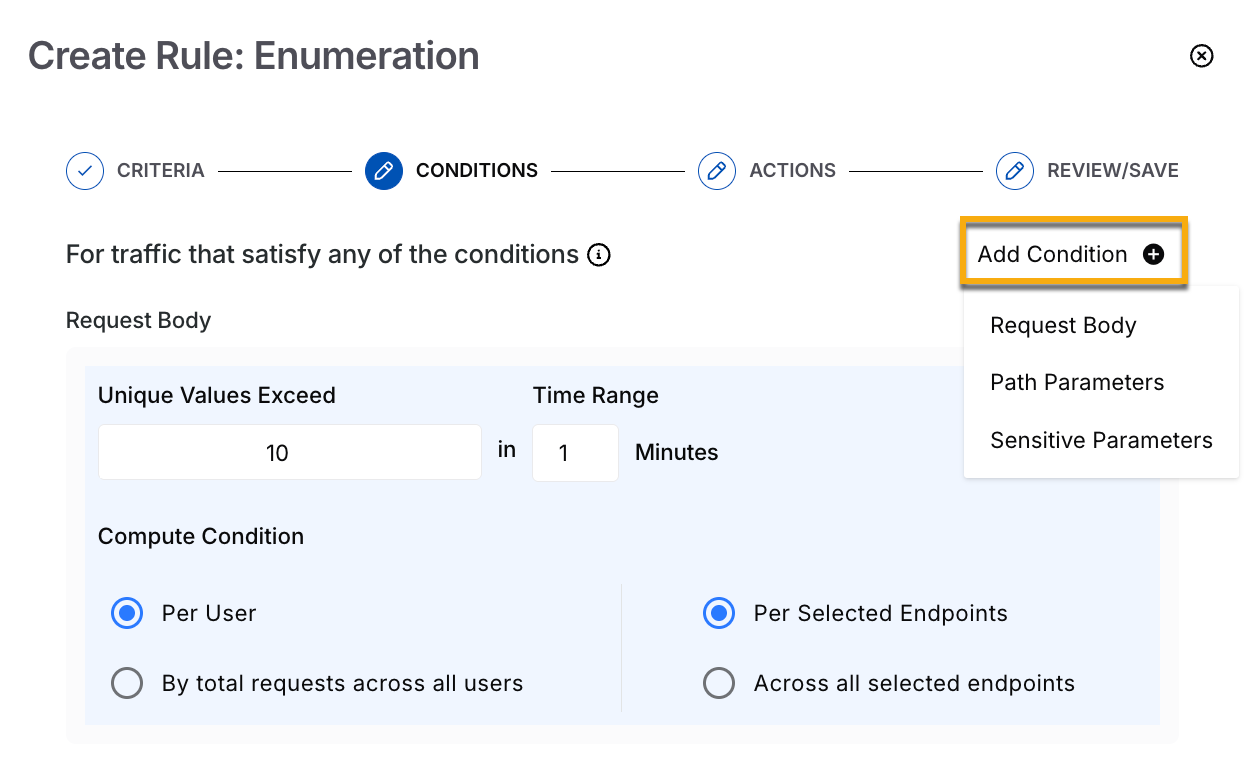The height and width of the screenshot is (758, 1250).
Task: Click the Unique Values Exceed field
Action: point(290,453)
